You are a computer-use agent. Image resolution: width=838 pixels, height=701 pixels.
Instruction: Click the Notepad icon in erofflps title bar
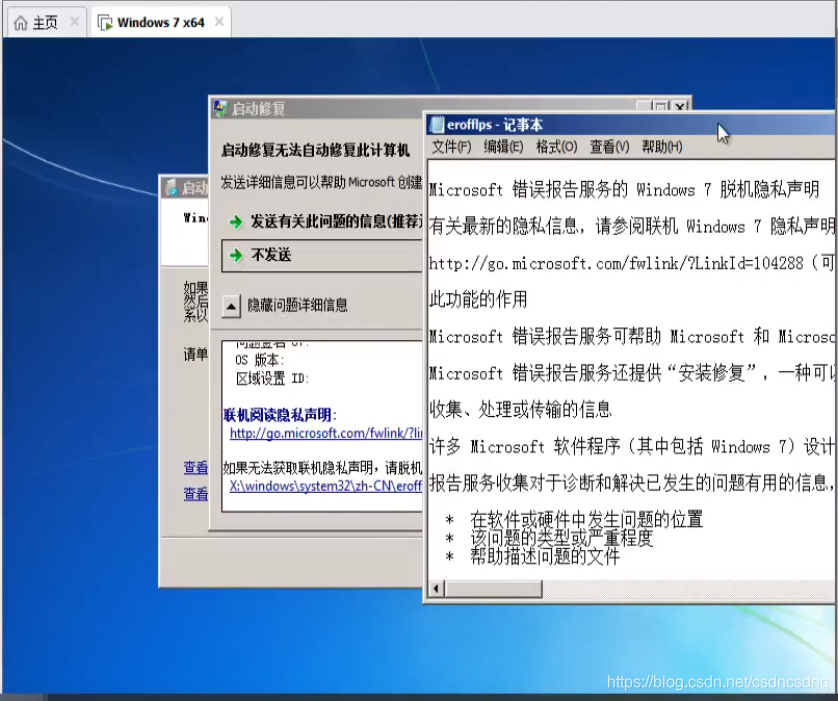(x=437, y=124)
